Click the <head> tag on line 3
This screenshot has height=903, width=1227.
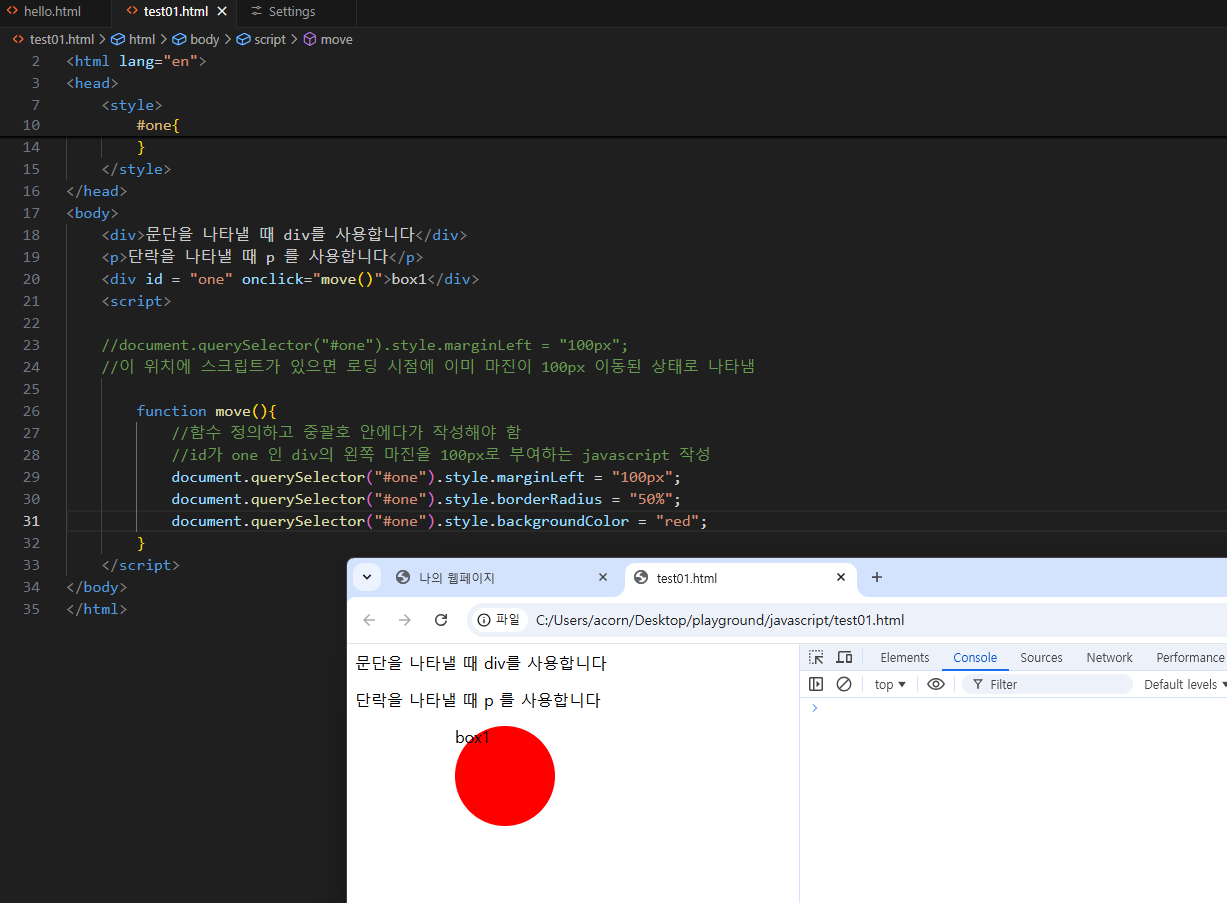(93, 83)
